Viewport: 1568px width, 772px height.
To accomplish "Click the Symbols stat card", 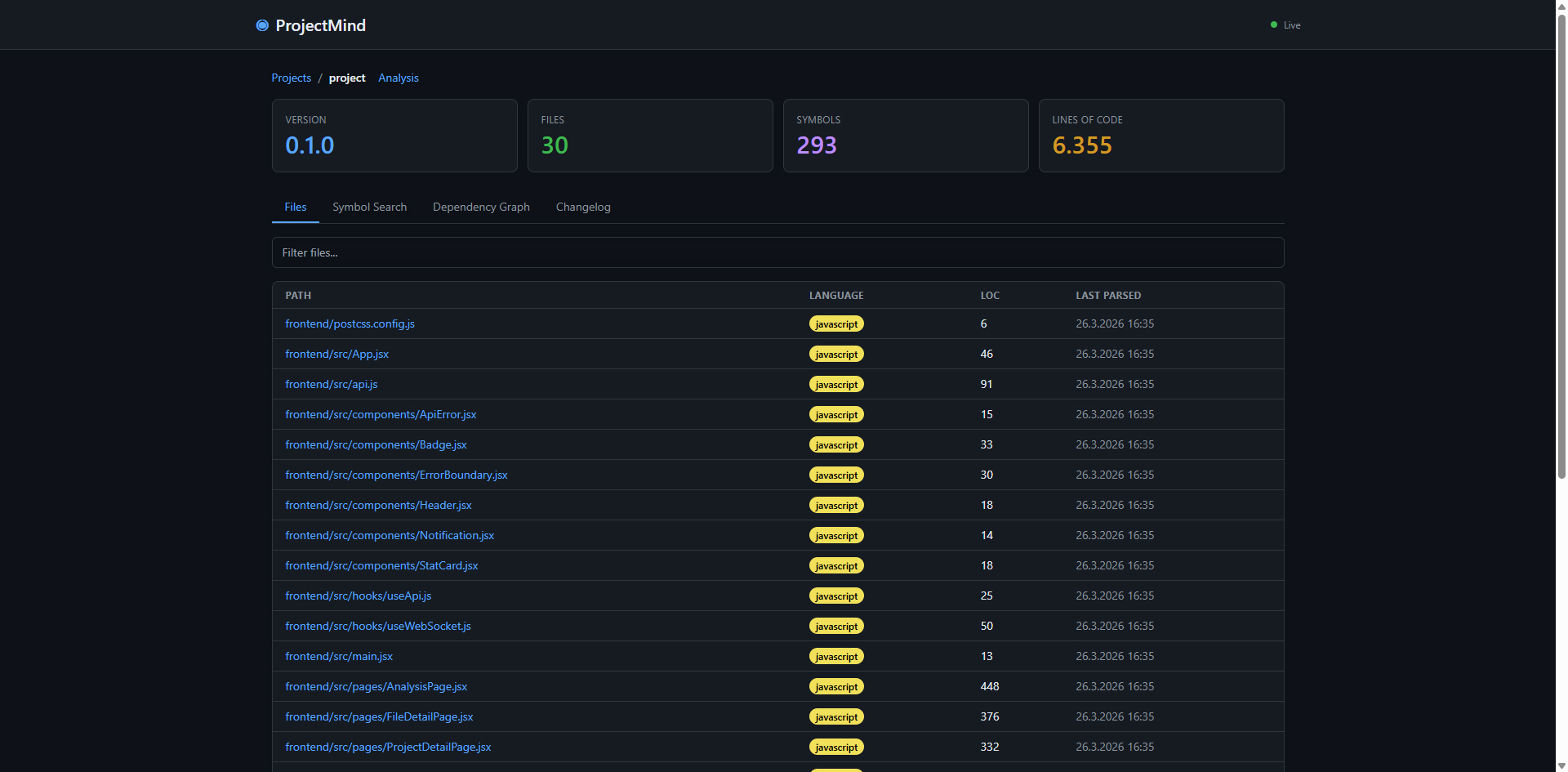I will coord(905,136).
